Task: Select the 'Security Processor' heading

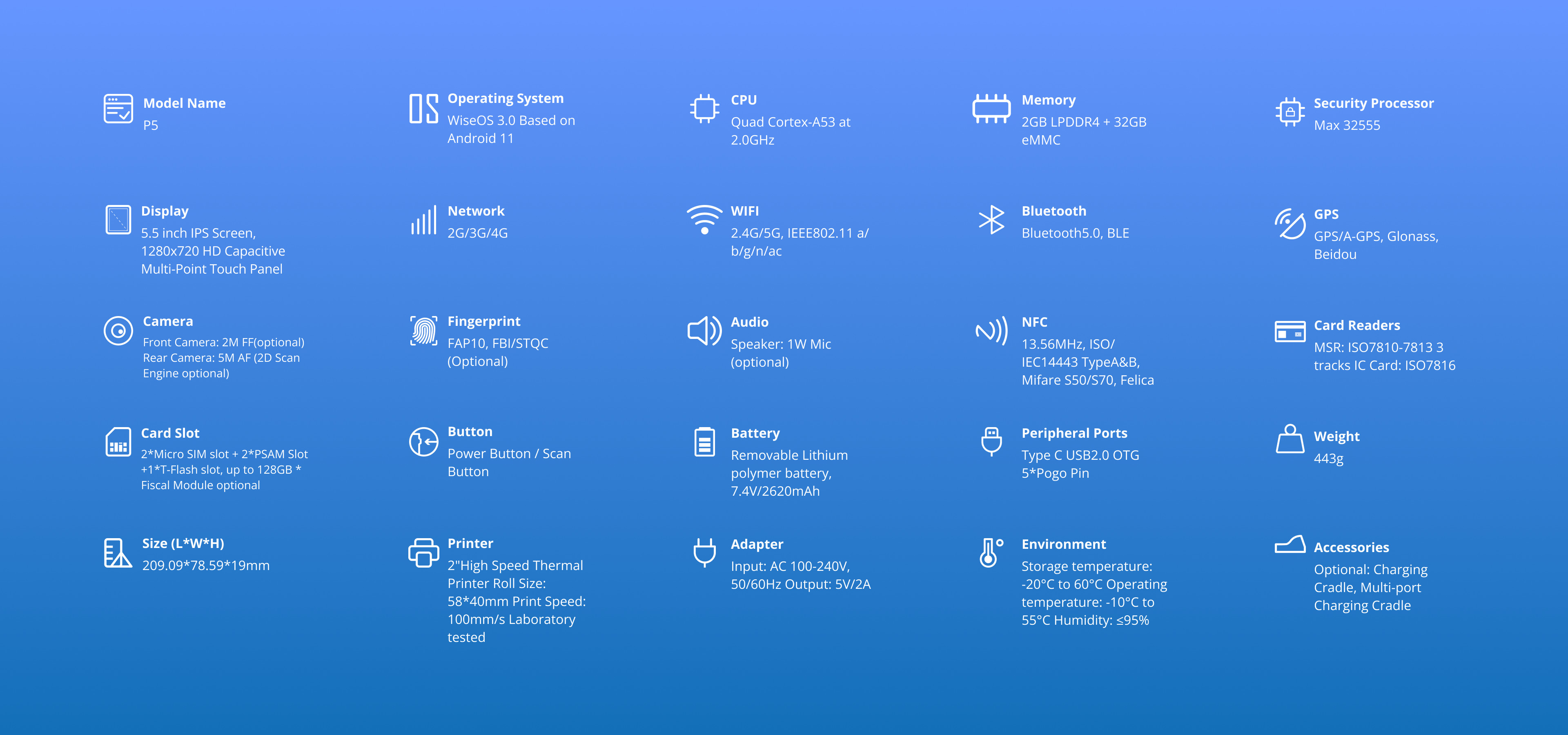Action: [1373, 103]
